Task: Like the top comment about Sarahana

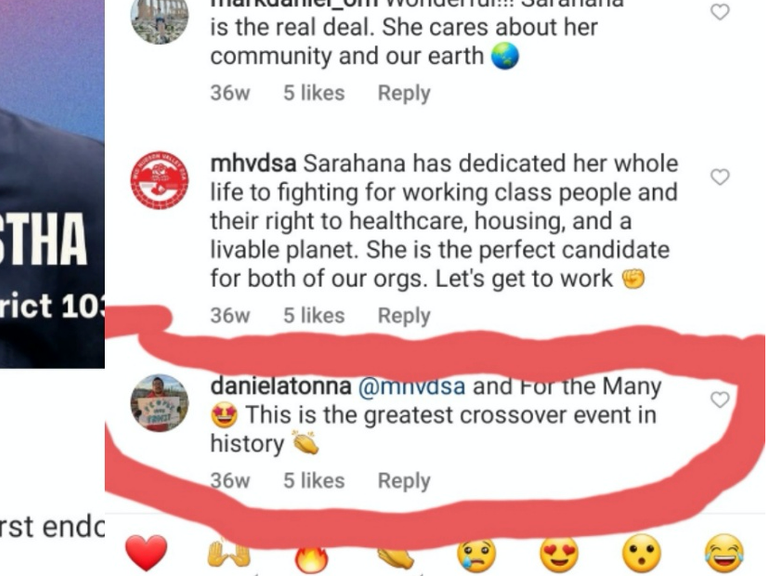Action: (x=720, y=11)
